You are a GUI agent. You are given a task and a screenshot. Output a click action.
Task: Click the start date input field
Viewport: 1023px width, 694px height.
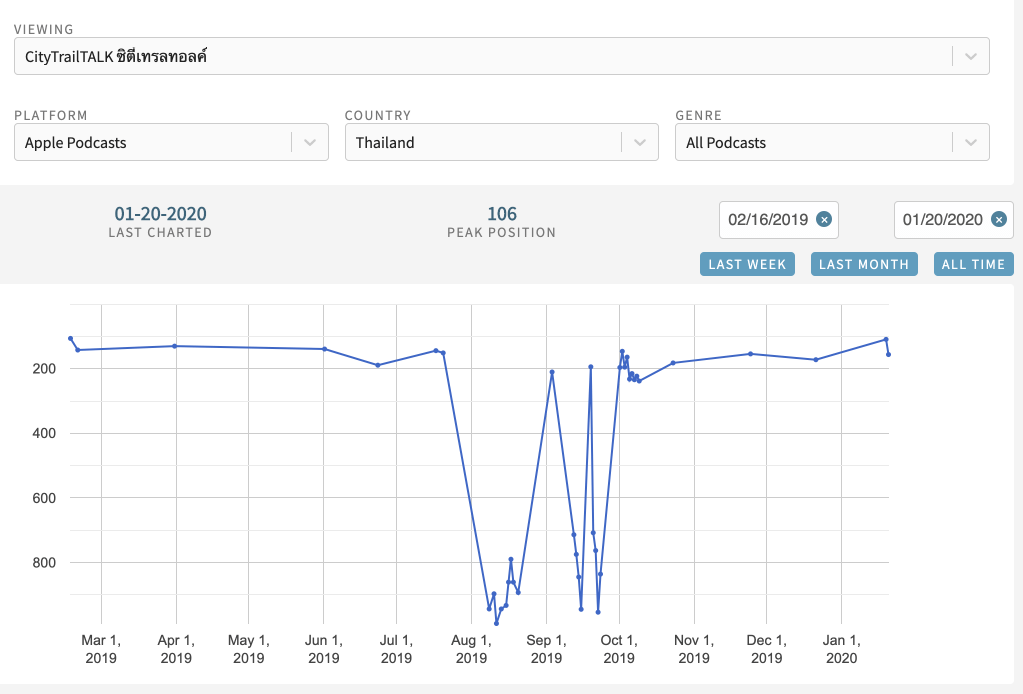[768, 220]
